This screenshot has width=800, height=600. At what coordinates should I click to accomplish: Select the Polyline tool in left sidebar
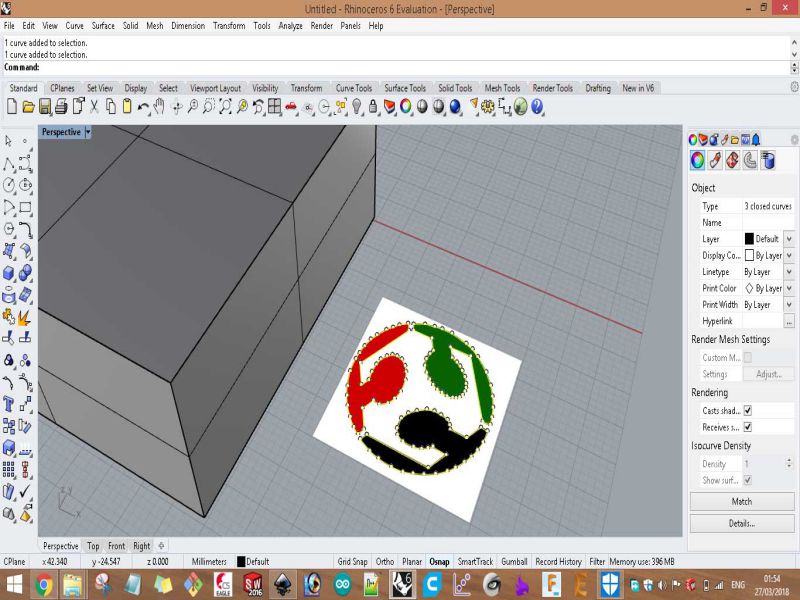9,164
